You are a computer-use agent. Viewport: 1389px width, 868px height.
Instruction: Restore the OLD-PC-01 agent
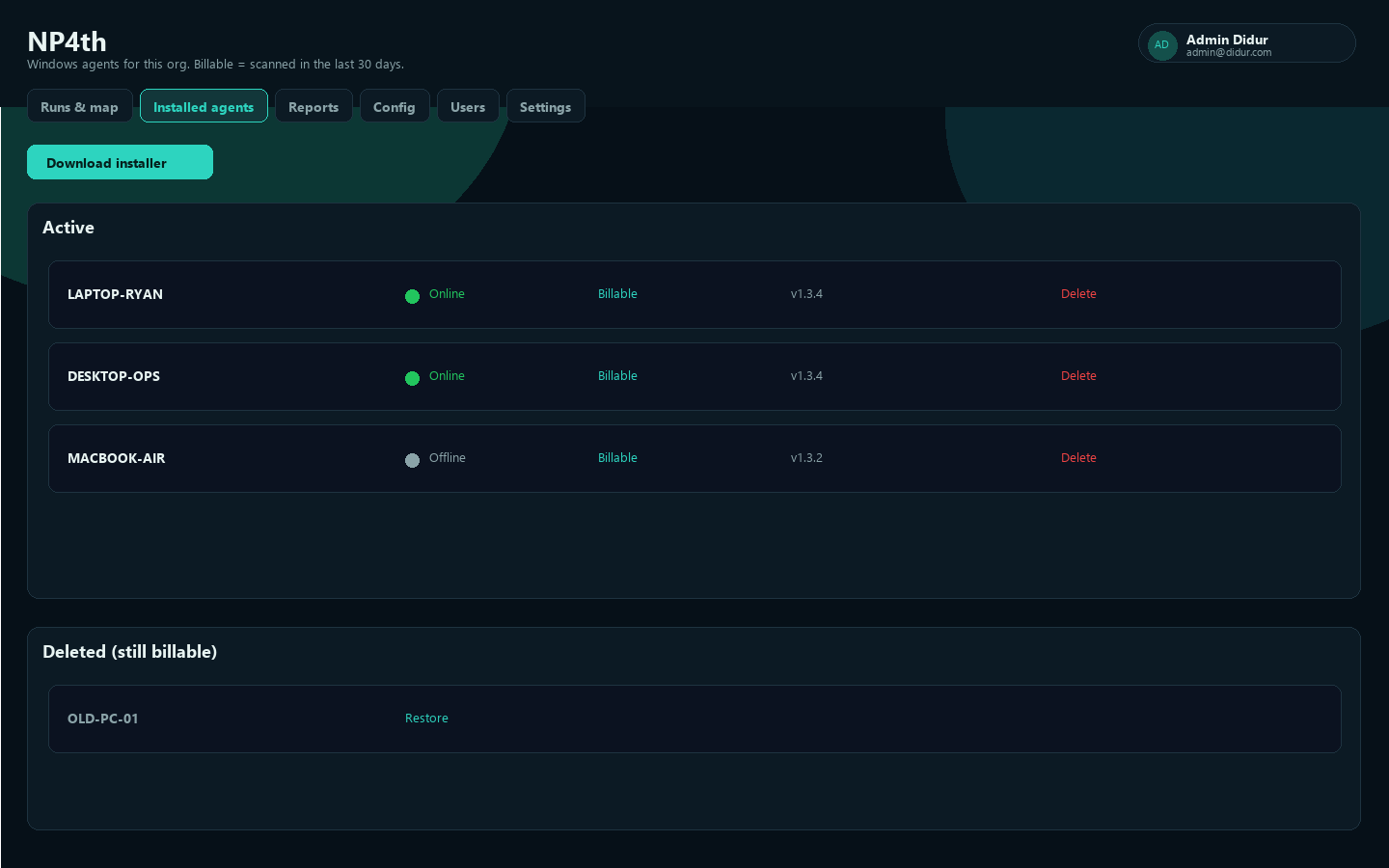(x=426, y=719)
